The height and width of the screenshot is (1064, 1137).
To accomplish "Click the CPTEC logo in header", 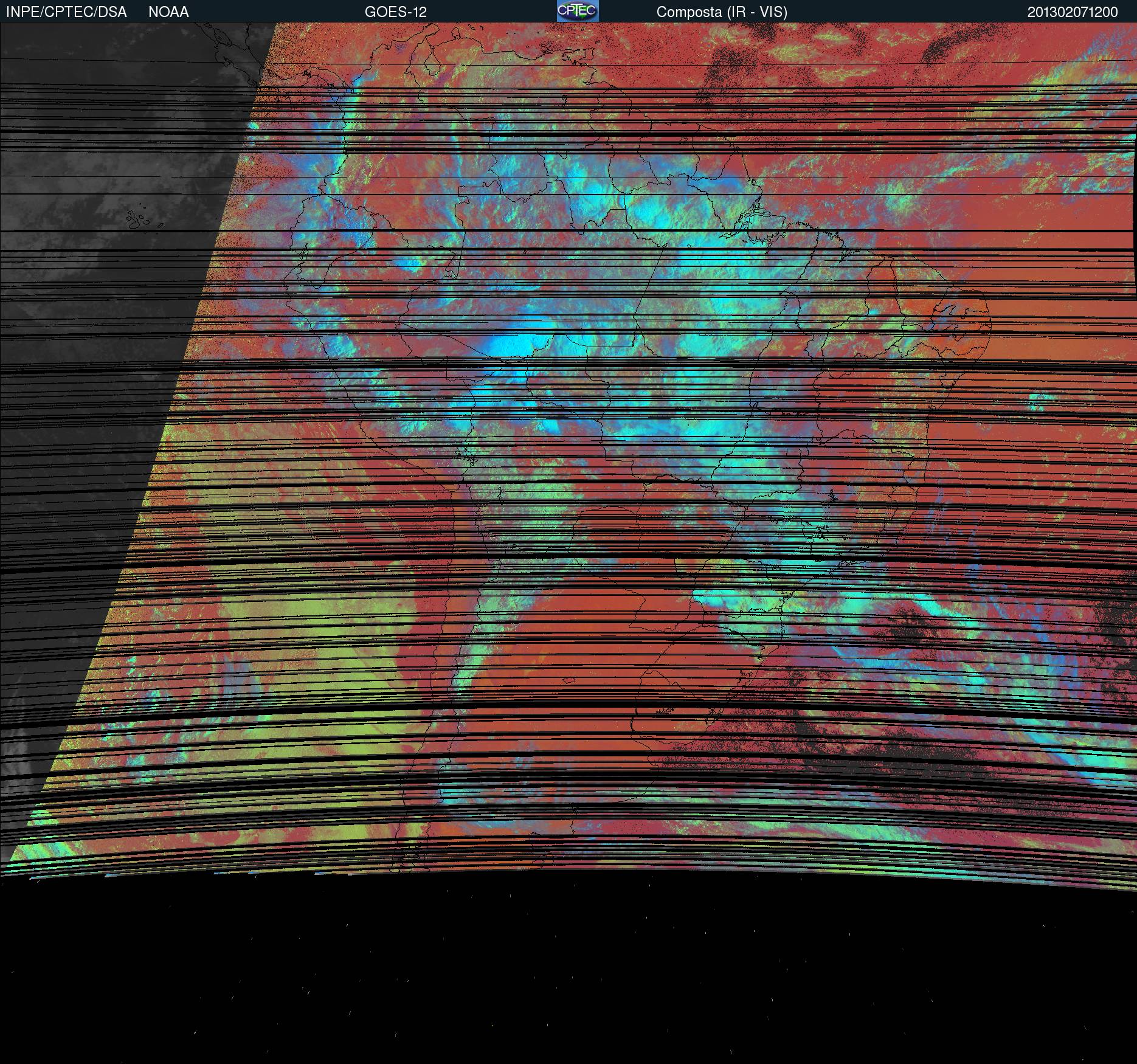I will pyautogui.click(x=578, y=11).
